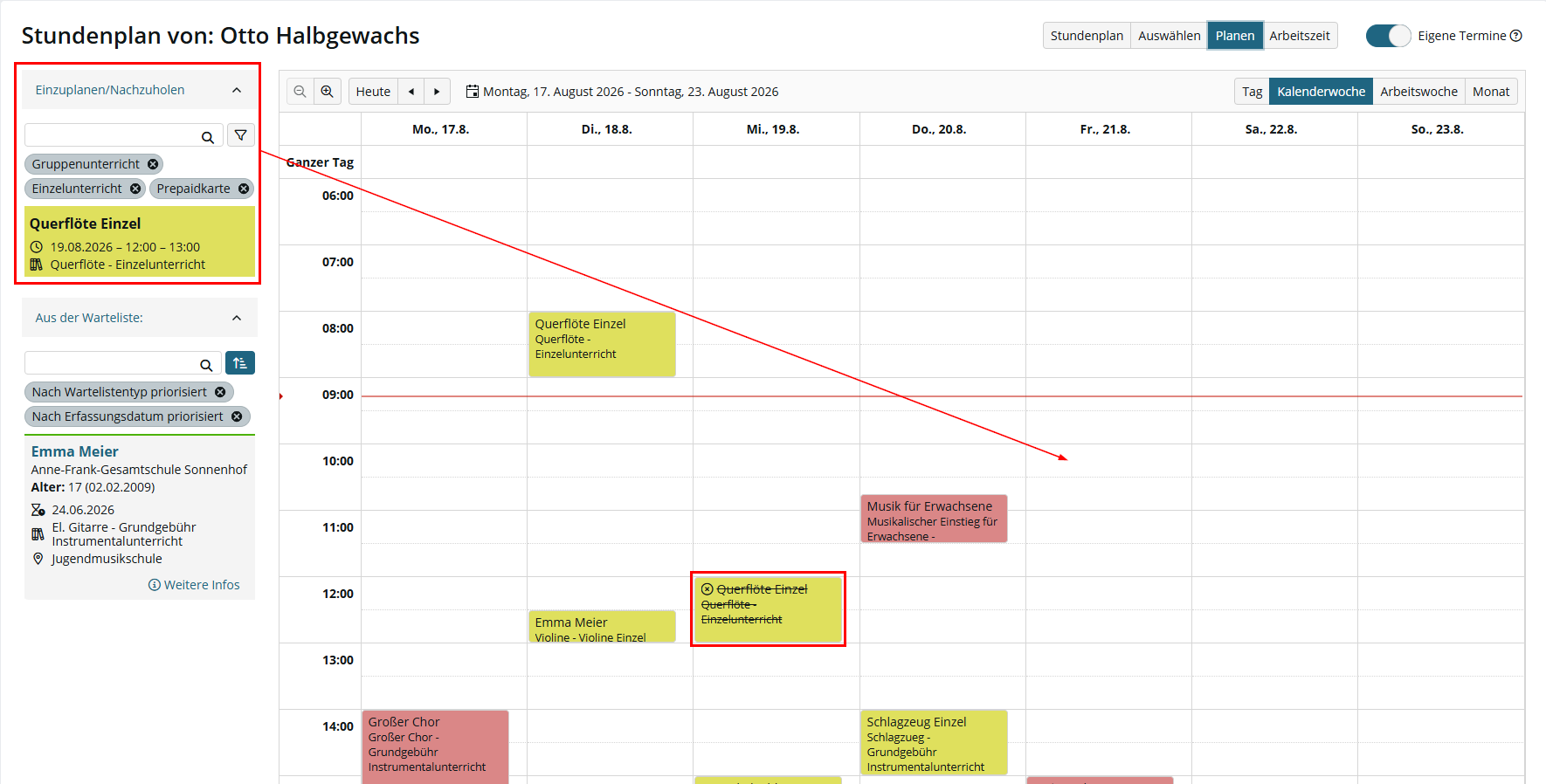Zoom in the calendar view
The height and width of the screenshot is (784, 1546).
(327, 92)
